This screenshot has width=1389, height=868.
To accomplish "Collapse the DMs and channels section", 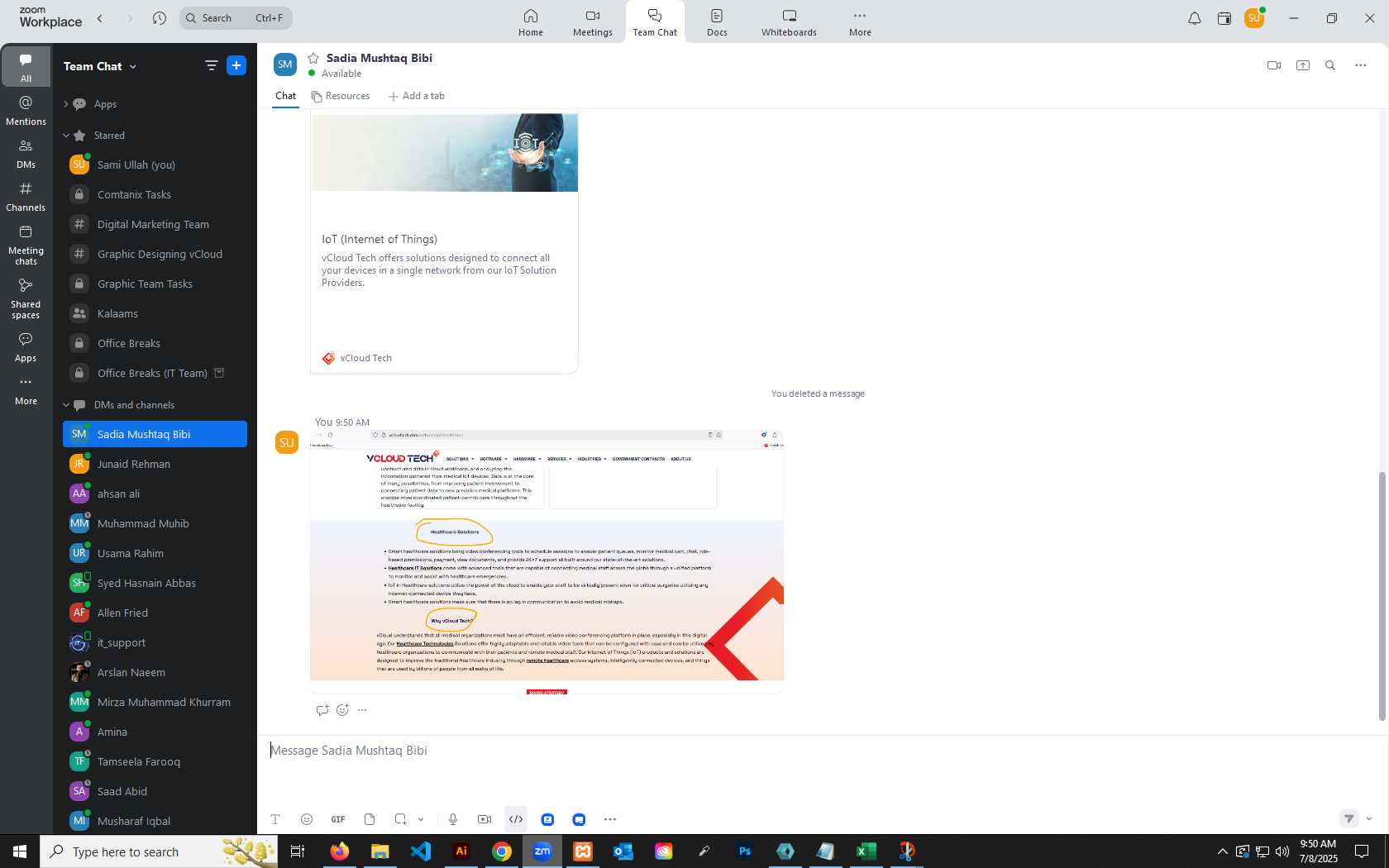I will tap(65, 405).
